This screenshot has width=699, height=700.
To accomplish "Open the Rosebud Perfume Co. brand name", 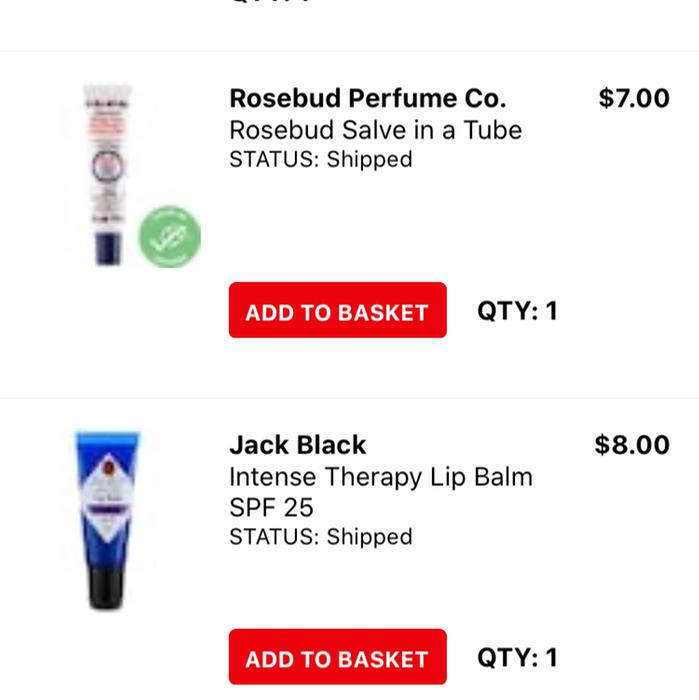I will 367,98.
